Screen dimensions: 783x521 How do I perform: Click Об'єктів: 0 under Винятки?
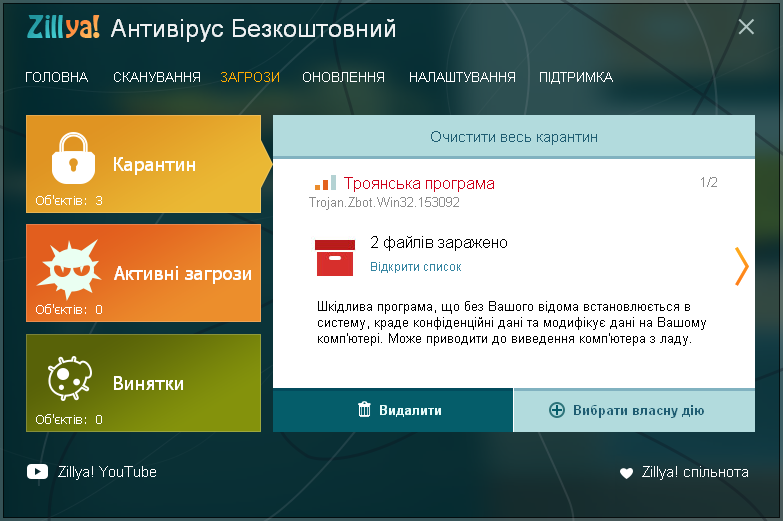(x=69, y=420)
